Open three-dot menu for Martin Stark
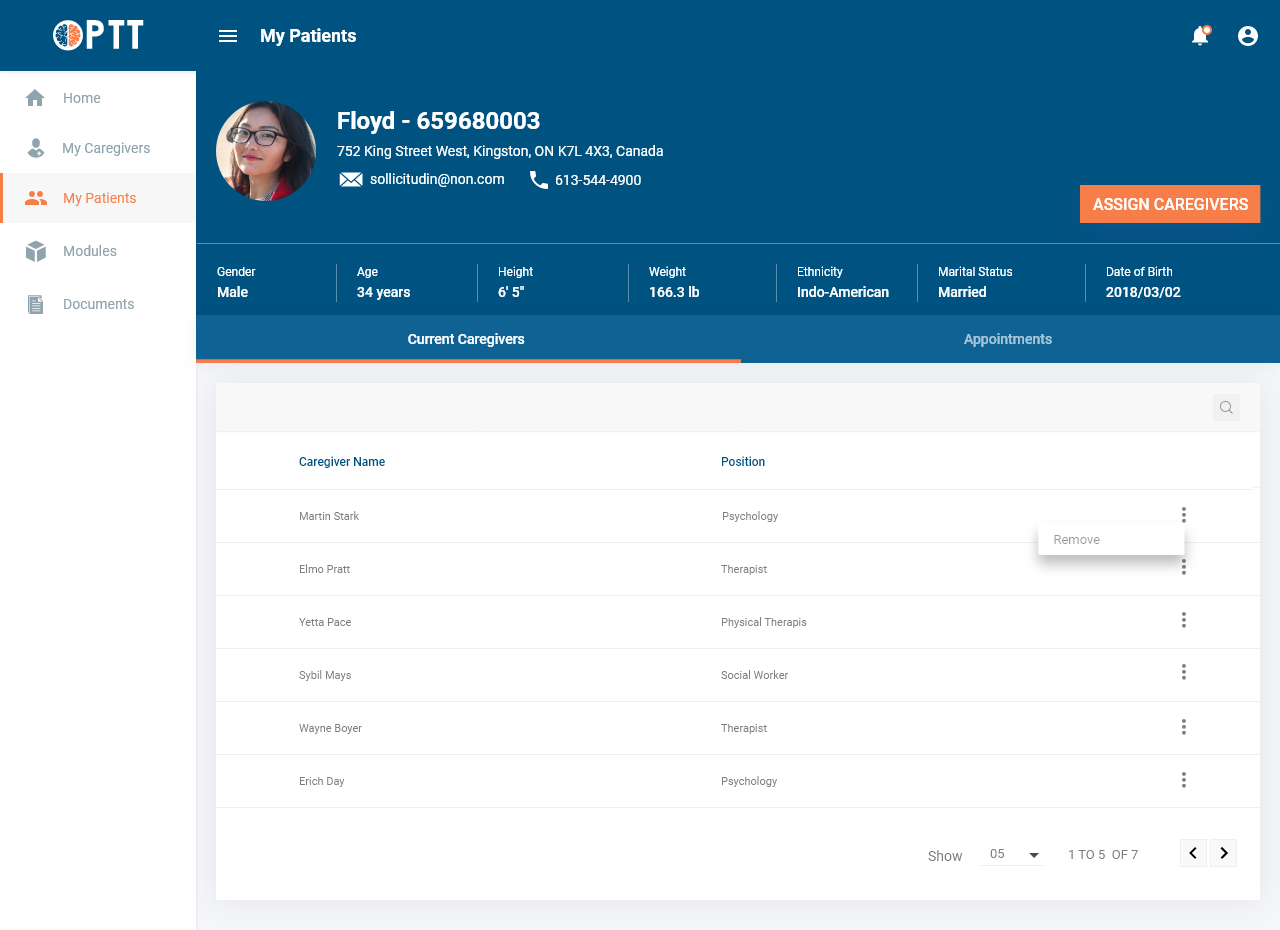This screenshot has width=1280, height=930. [1183, 515]
